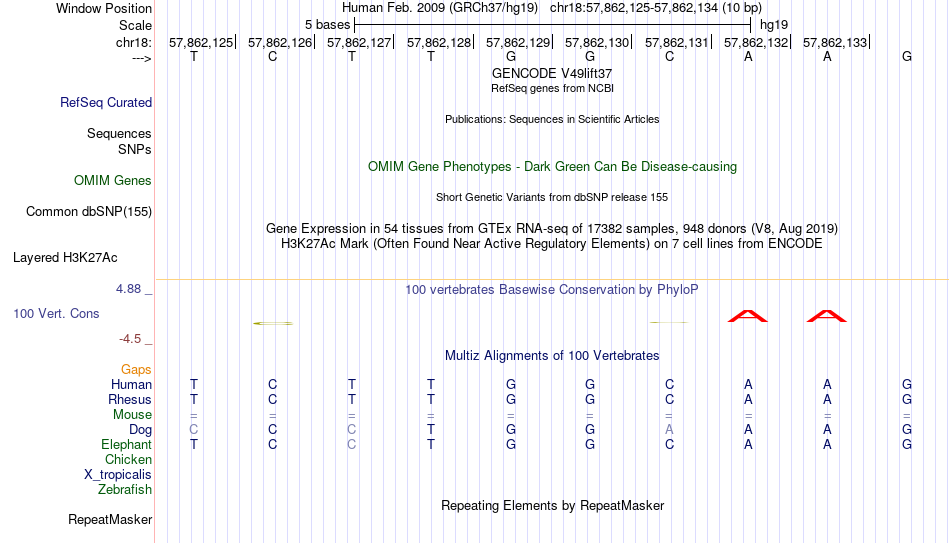The image size is (950, 543).
Task: Select the Chicken alignment row label
Action: (128, 459)
